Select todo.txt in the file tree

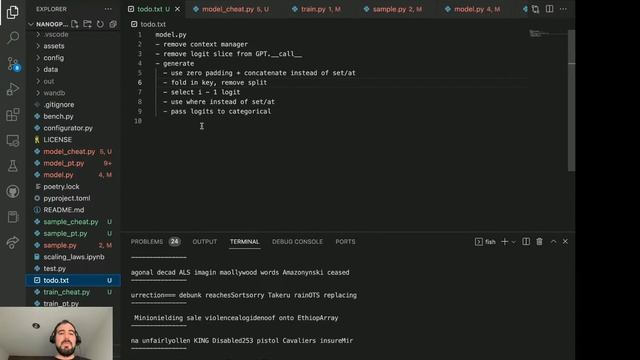pyautogui.click(x=73, y=280)
